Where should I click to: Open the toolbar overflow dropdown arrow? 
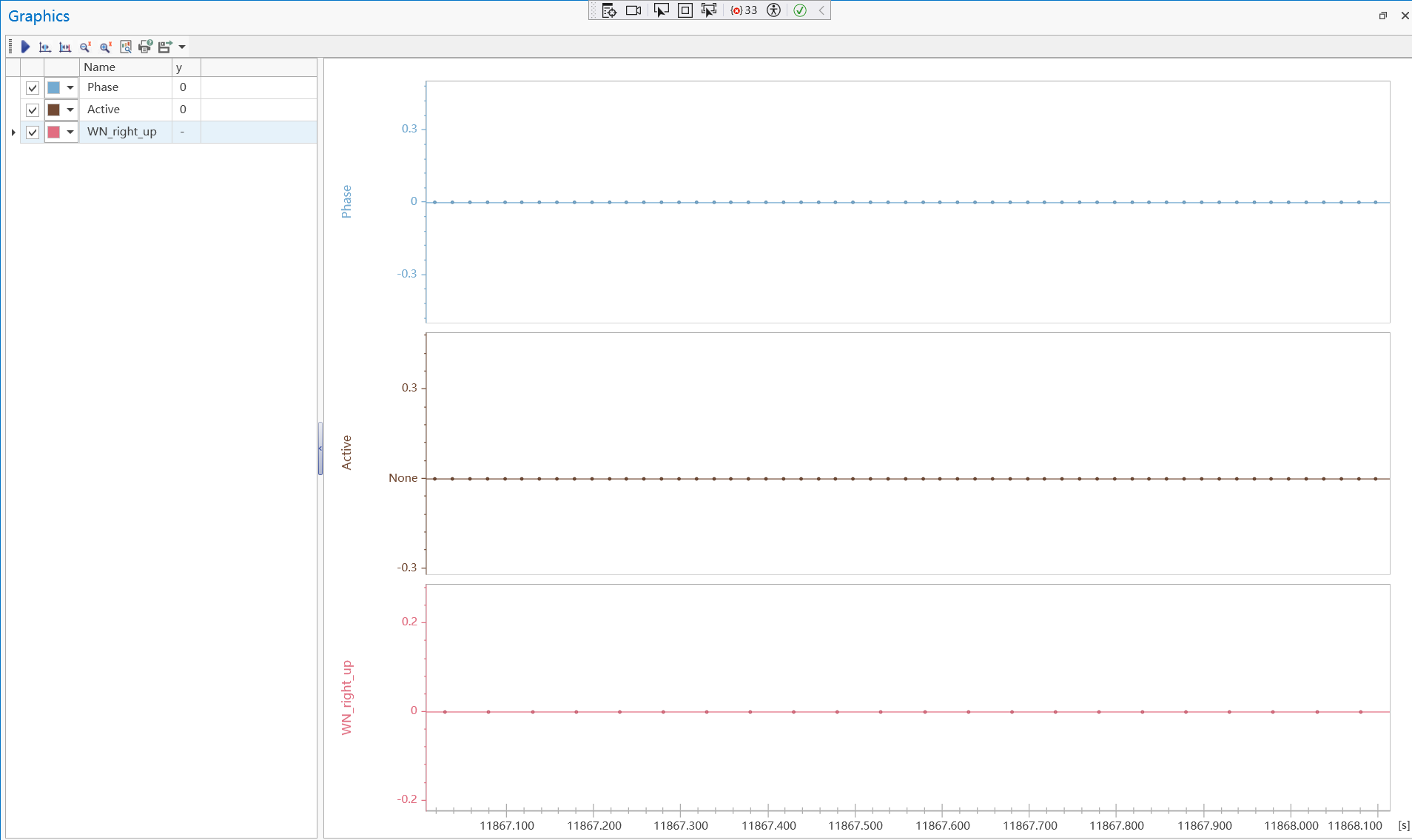click(182, 47)
